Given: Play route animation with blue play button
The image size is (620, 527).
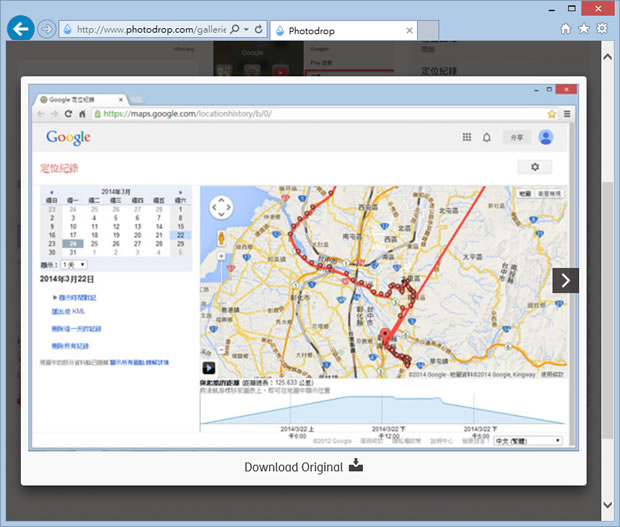Looking at the screenshot, I should point(209,368).
